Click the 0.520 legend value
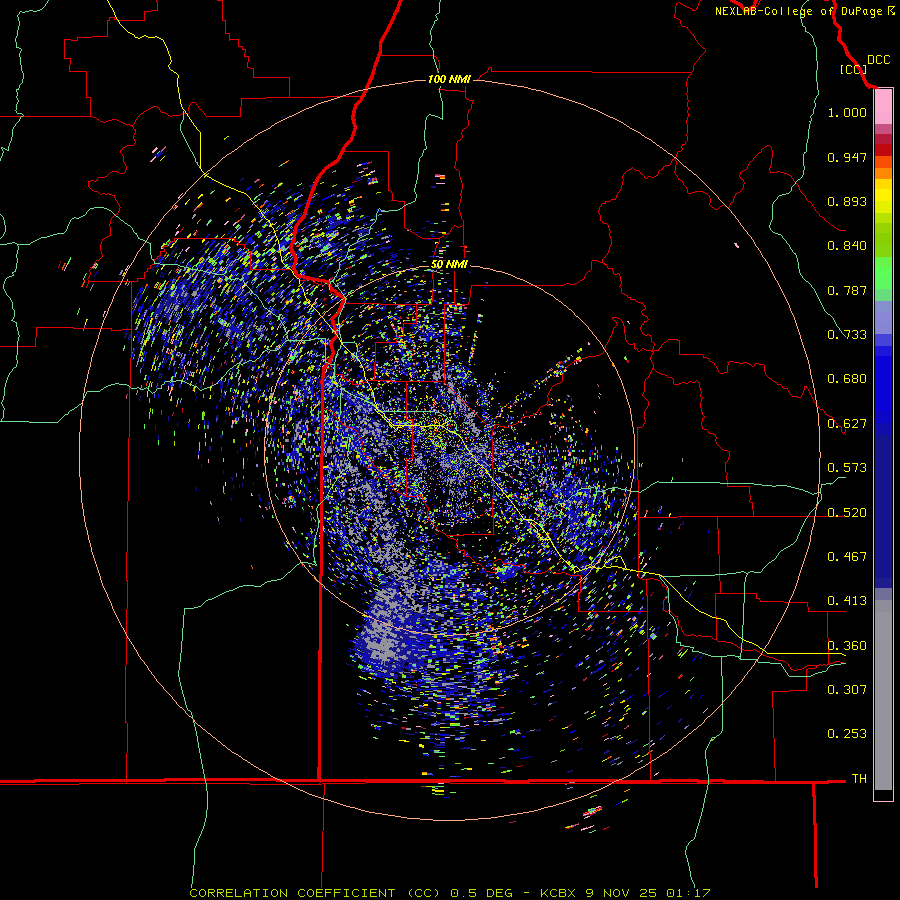900x900 pixels. 847,513
